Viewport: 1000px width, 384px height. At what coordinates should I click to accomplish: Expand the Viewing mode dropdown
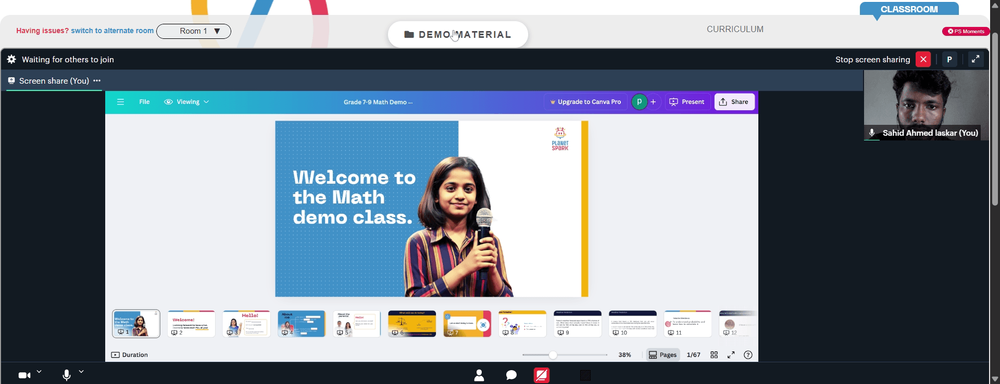point(187,101)
